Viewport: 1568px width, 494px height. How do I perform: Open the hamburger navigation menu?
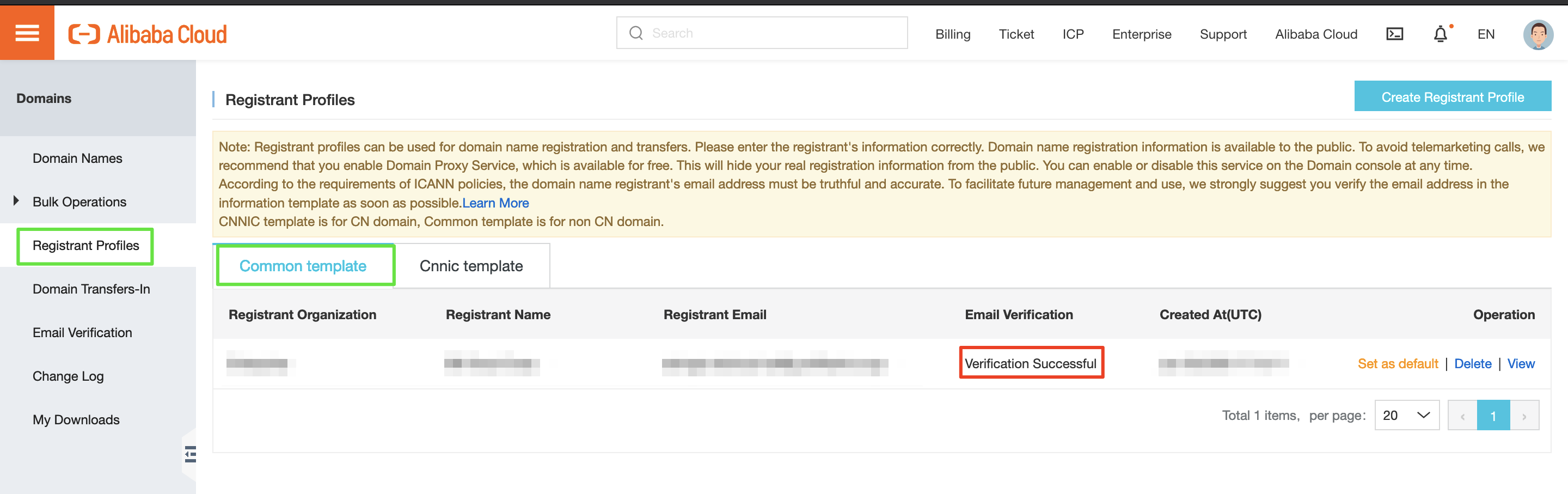click(27, 32)
